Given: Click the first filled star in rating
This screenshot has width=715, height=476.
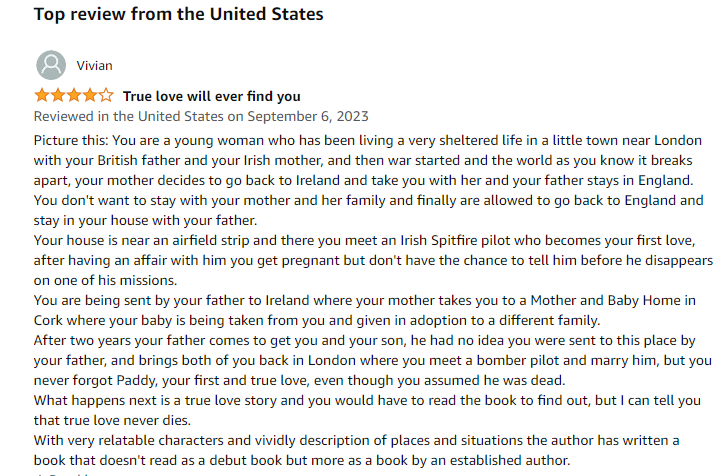Looking at the screenshot, I should [x=41, y=96].
